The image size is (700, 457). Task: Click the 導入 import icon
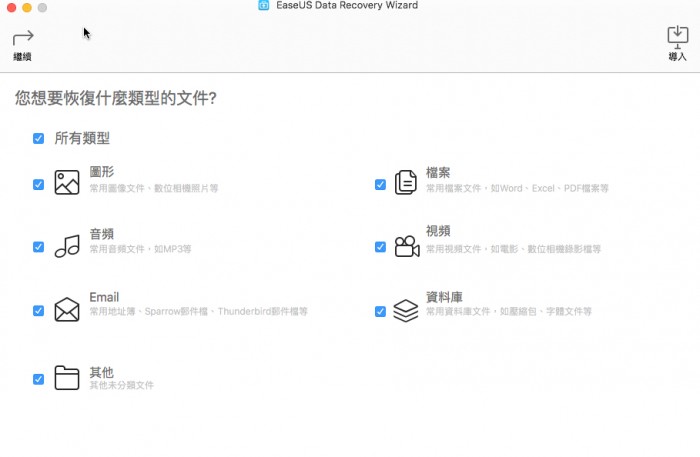[x=677, y=37]
